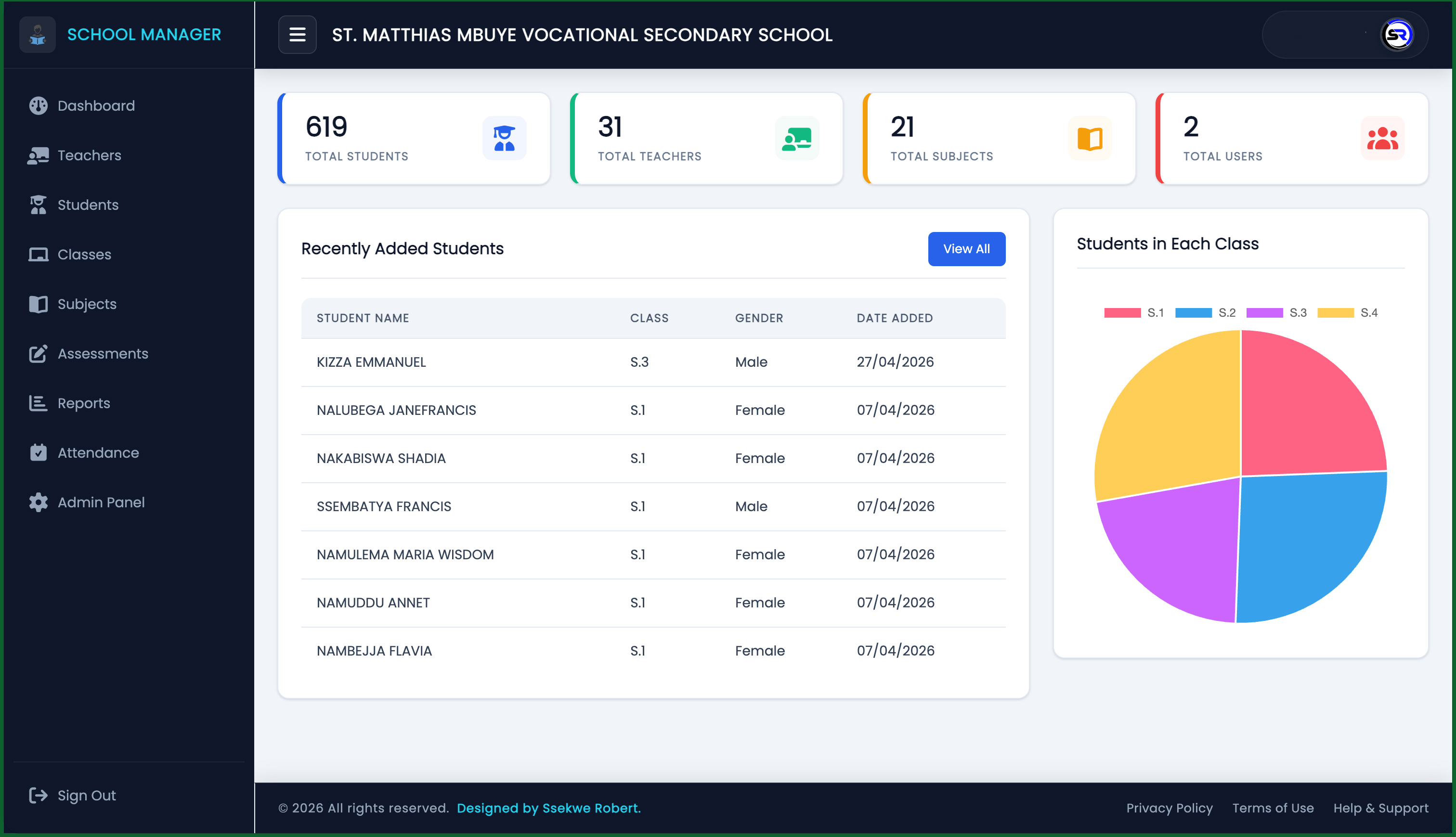Open the Privacy Policy footer link

pyautogui.click(x=1169, y=808)
